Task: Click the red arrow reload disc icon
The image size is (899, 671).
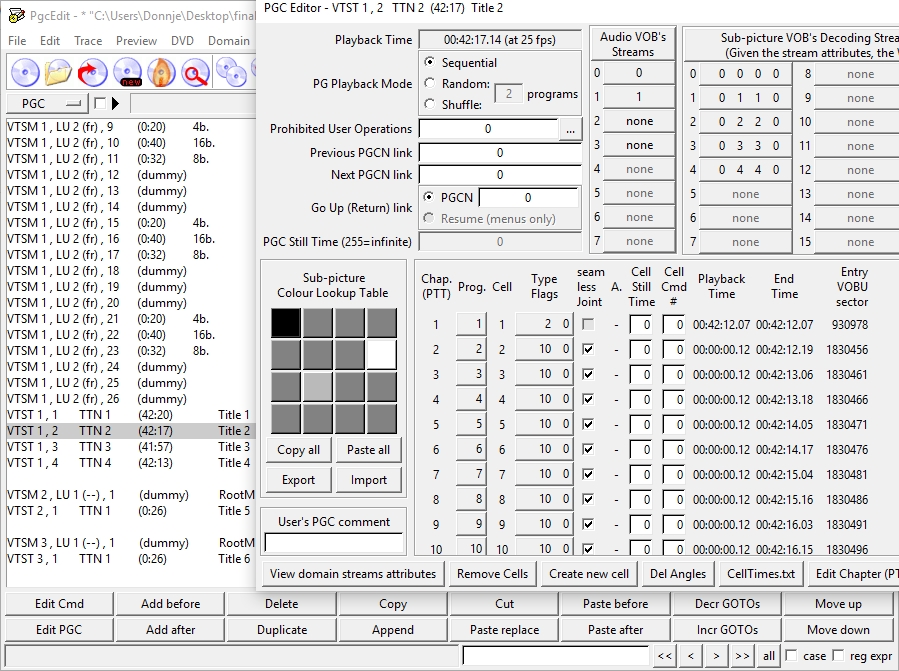Action: pos(92,73)
